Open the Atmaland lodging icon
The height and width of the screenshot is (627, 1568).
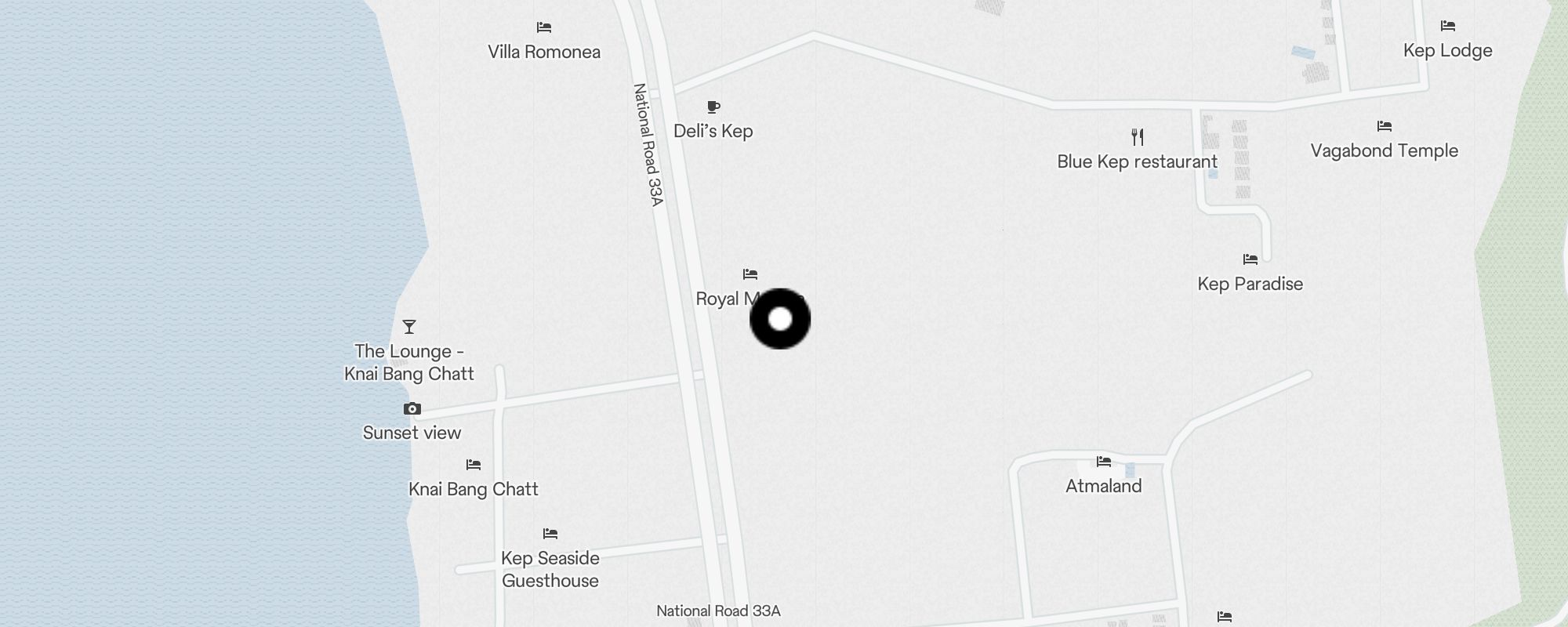(1104, 462)
